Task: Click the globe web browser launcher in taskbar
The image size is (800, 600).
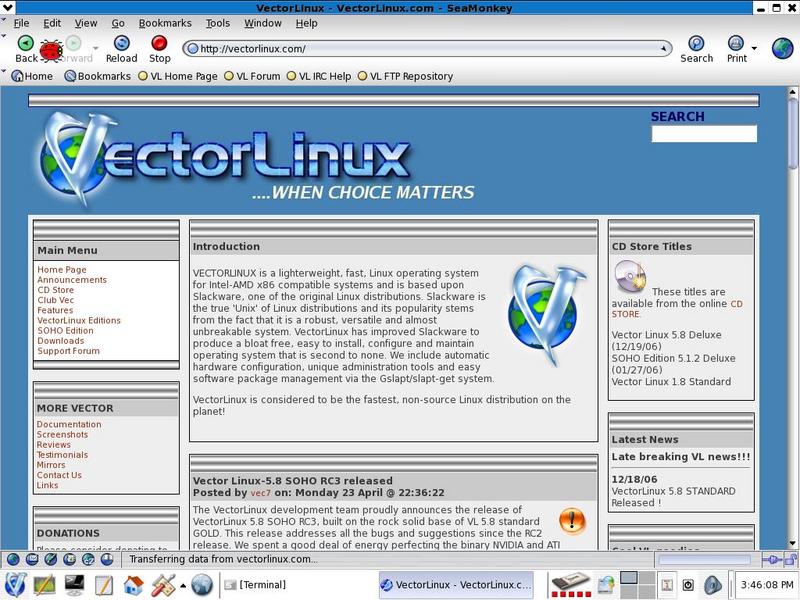Action: click(x=202, y=585)
